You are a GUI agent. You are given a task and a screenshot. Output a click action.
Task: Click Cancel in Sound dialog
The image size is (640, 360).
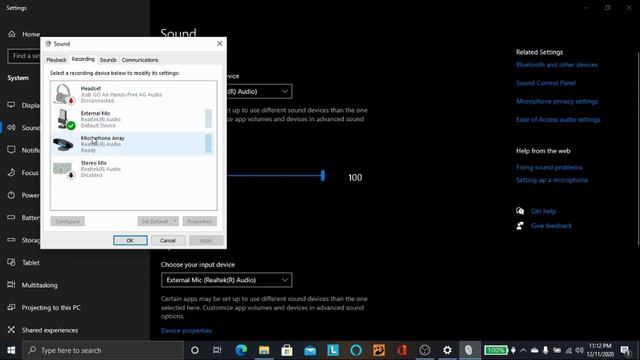[168, 240]
